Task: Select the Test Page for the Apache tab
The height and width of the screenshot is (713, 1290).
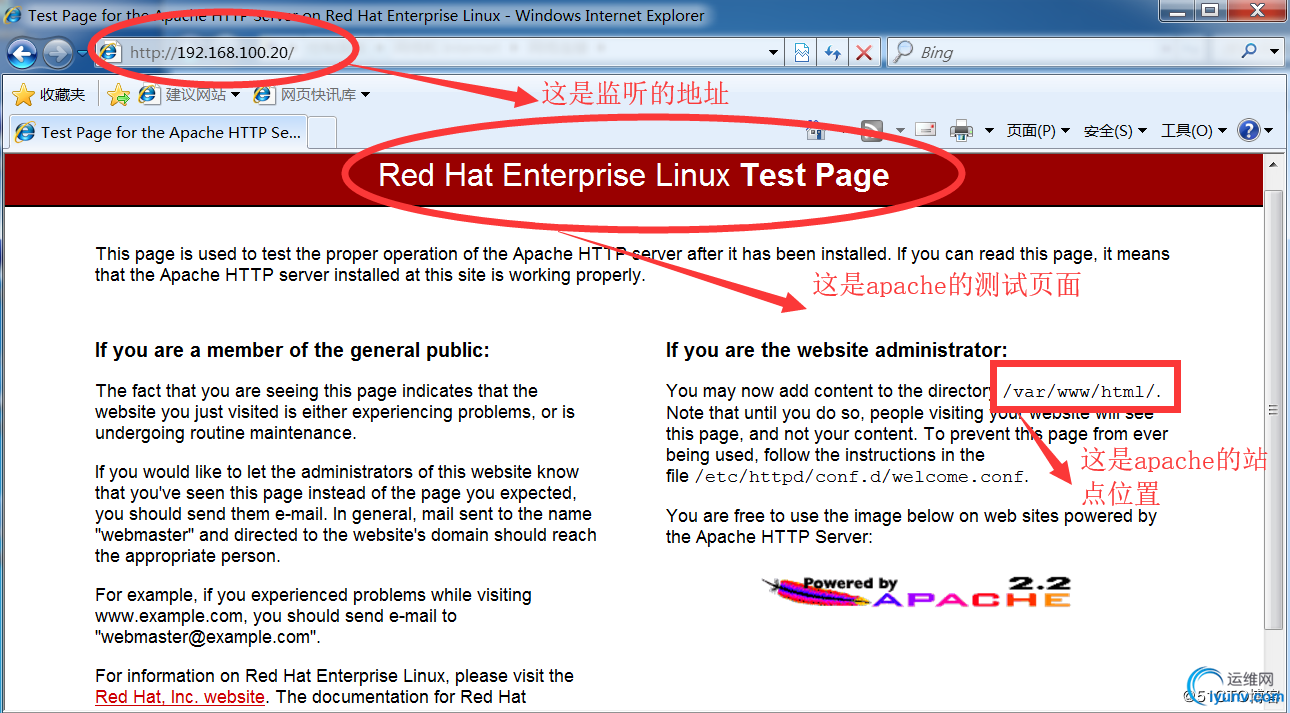Action: point(157,132)
